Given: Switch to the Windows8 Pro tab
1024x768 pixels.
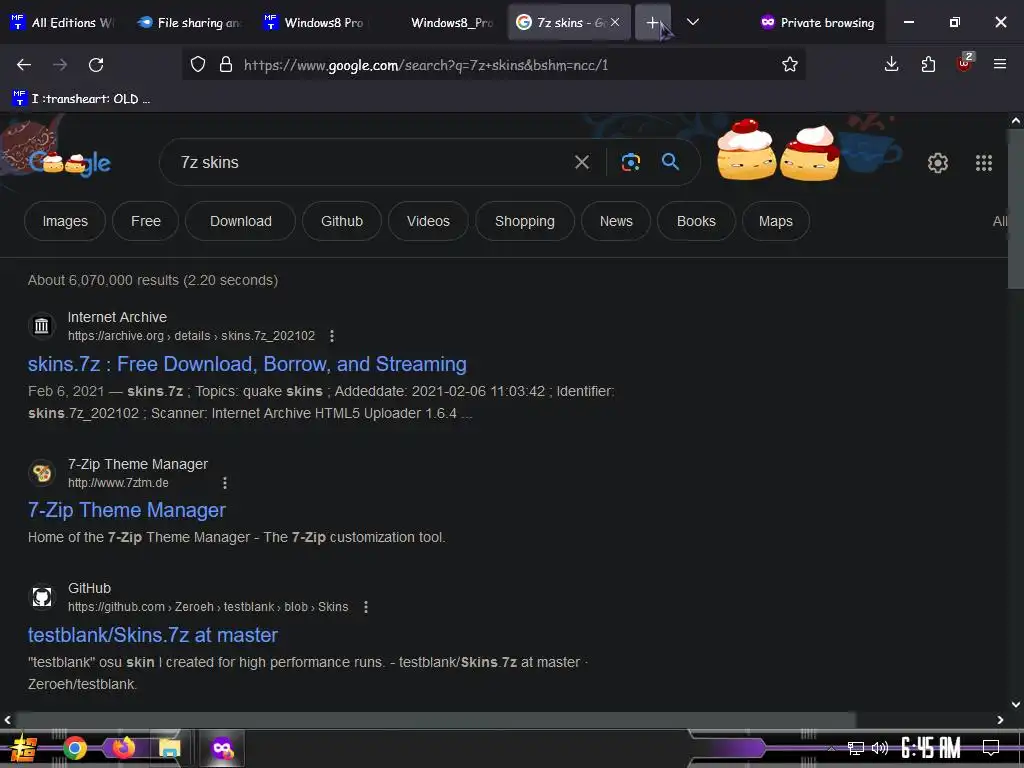Looking at the screenshot, I should [317, 22].
